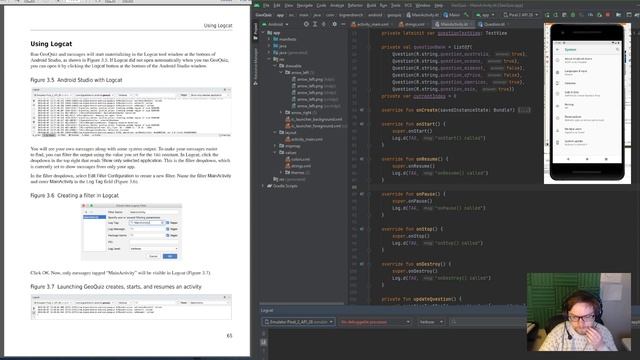640x360 pixels.
Task: Expand the mipmap folder
Action: (276, 146)
